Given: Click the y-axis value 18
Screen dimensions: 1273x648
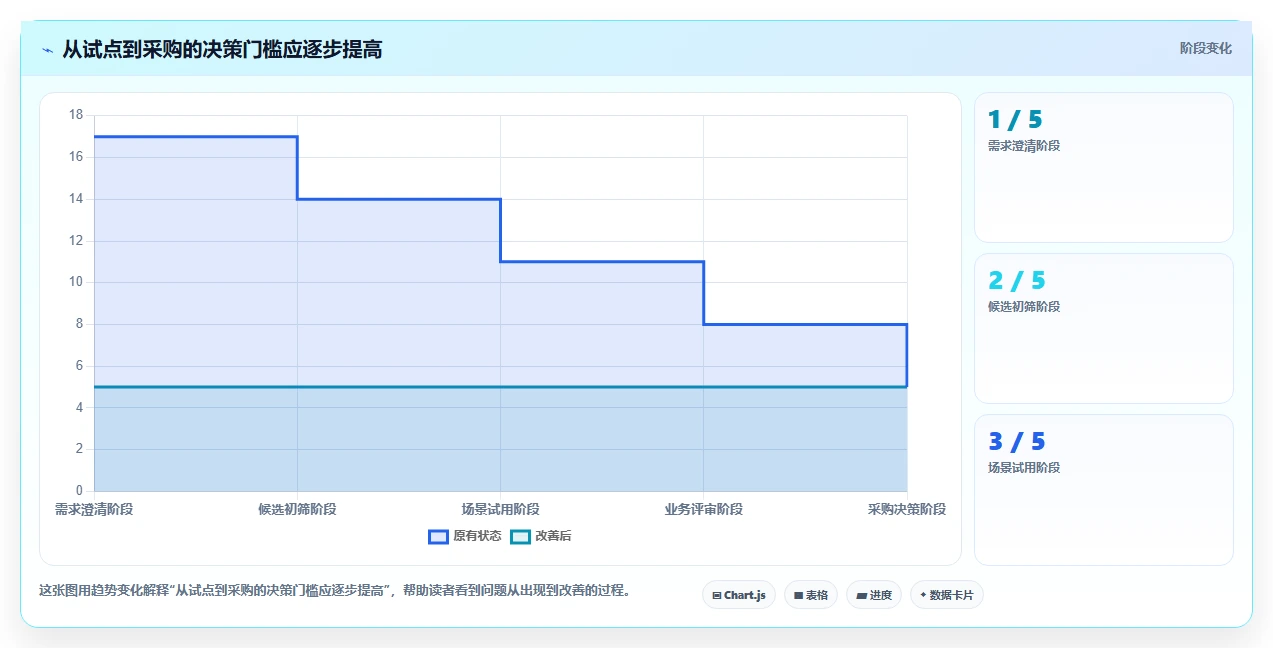Looking at the screenshot, I should pos(76,115).
